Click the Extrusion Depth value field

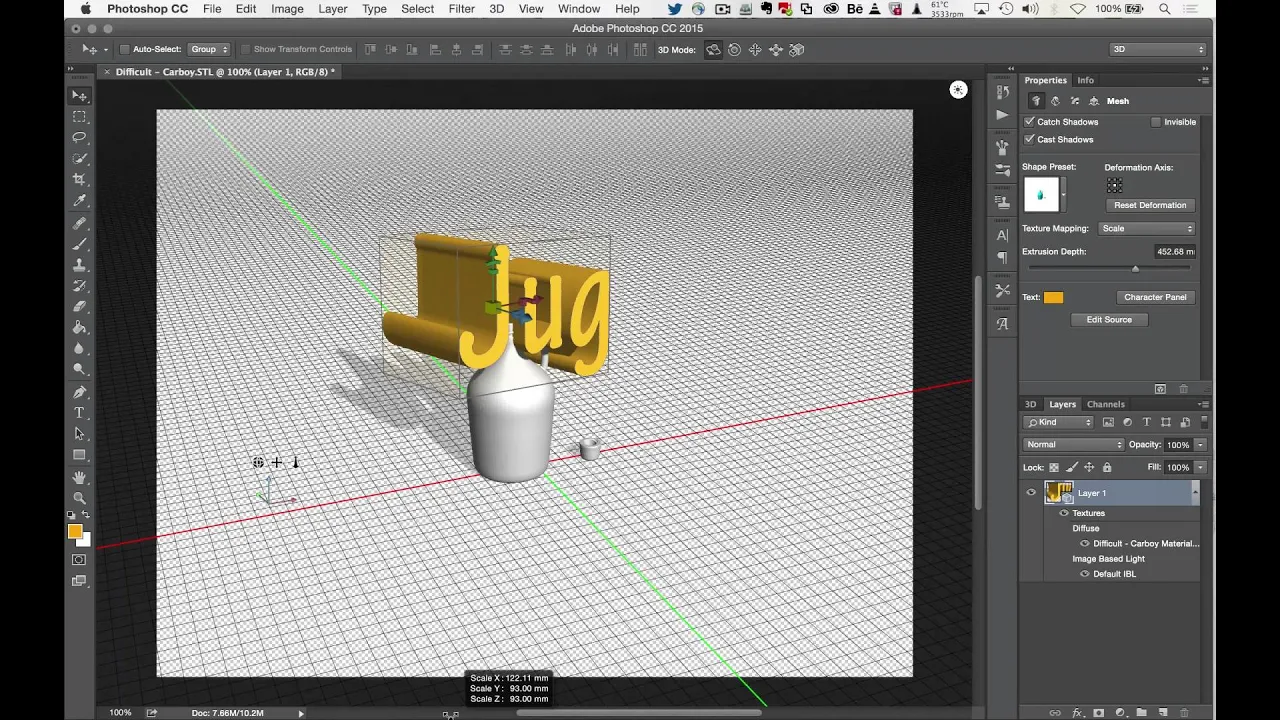point(1174,252)
